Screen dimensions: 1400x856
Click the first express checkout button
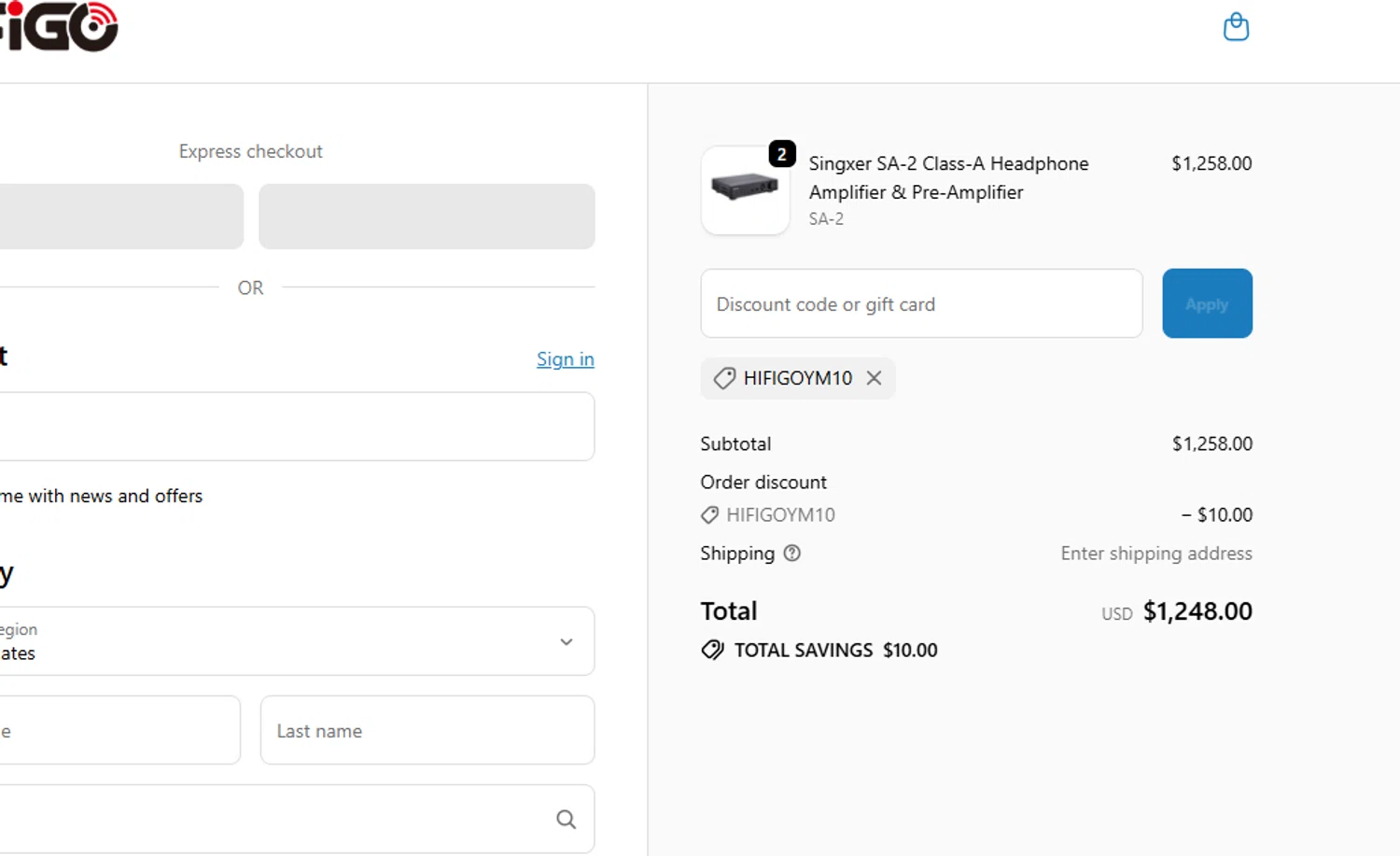pyautogui.click(x=121, y=217)
